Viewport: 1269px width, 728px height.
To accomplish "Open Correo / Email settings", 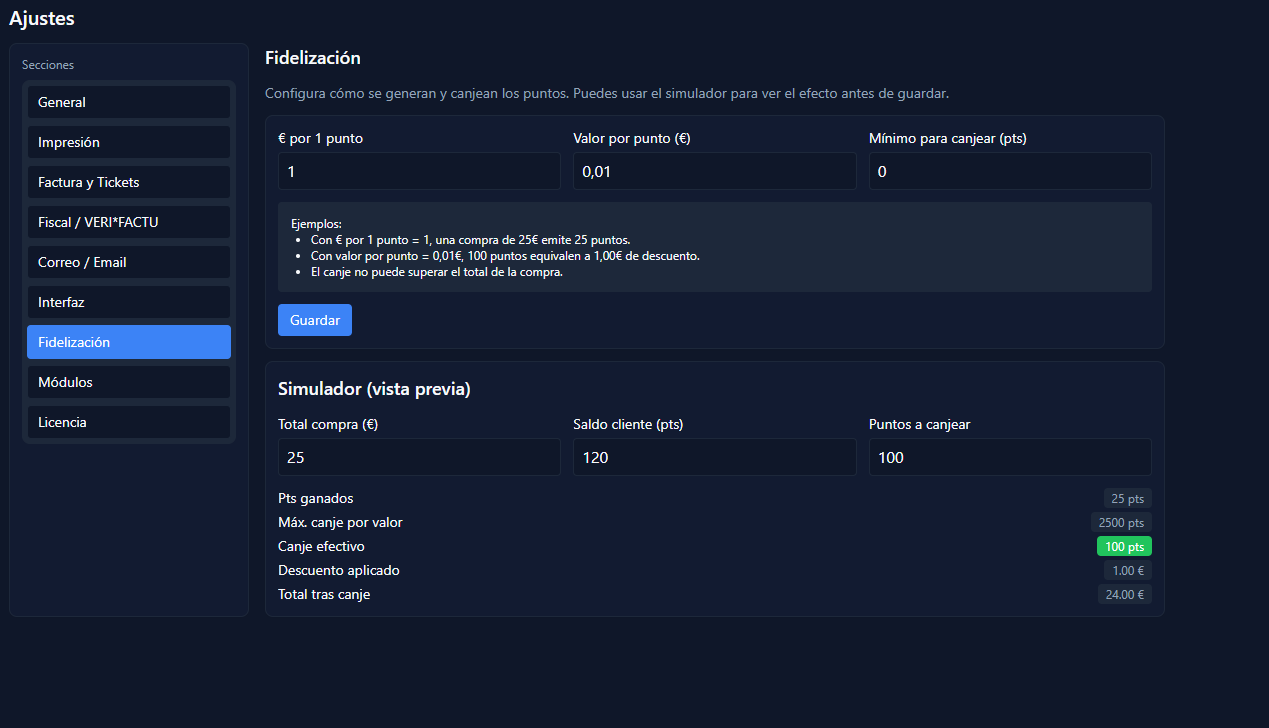I will (x=128, y=262).
